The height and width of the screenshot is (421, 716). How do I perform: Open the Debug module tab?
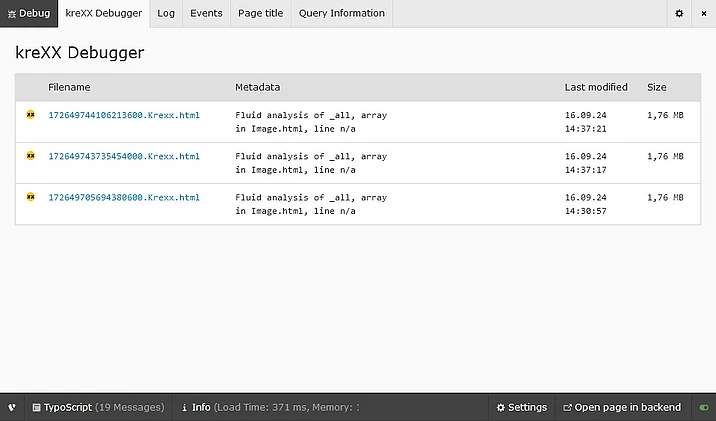[27, 13]
